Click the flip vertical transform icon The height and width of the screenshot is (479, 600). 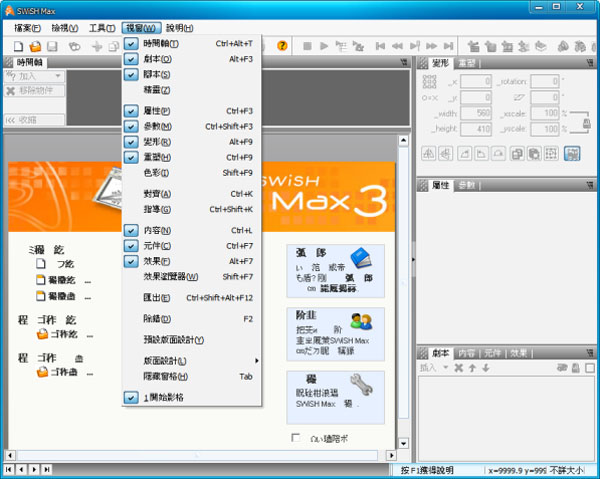coord(445,154)
